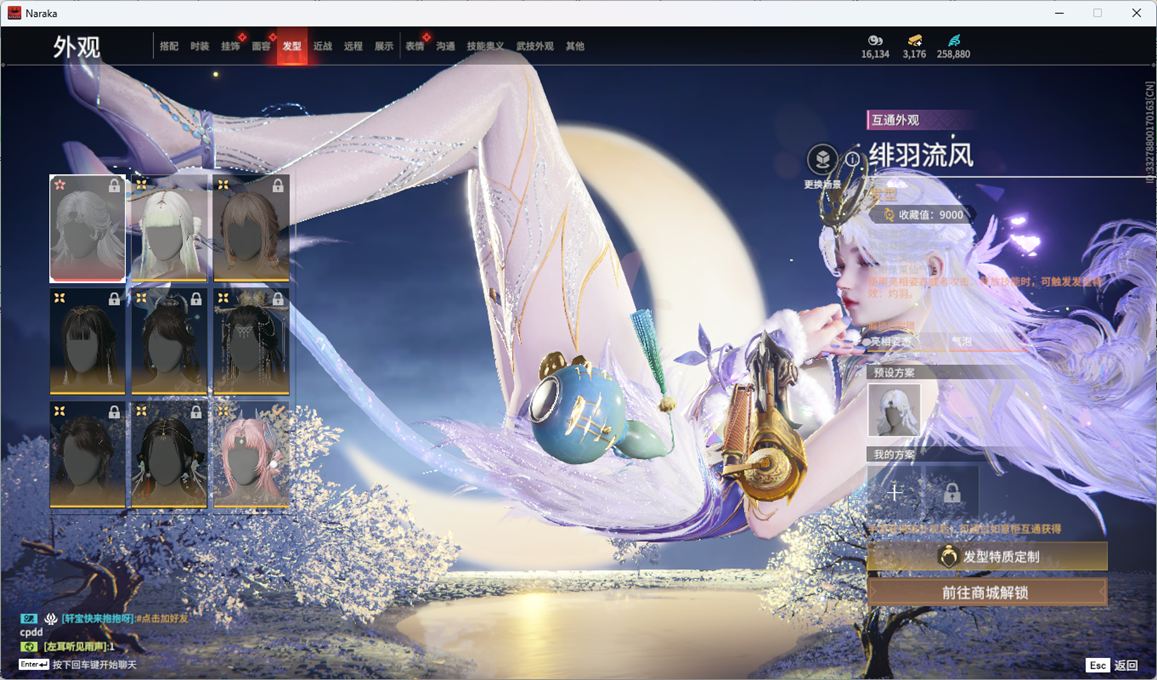Click the 前往商城解锁 button
1157x680 pixels.
[987, 592]
